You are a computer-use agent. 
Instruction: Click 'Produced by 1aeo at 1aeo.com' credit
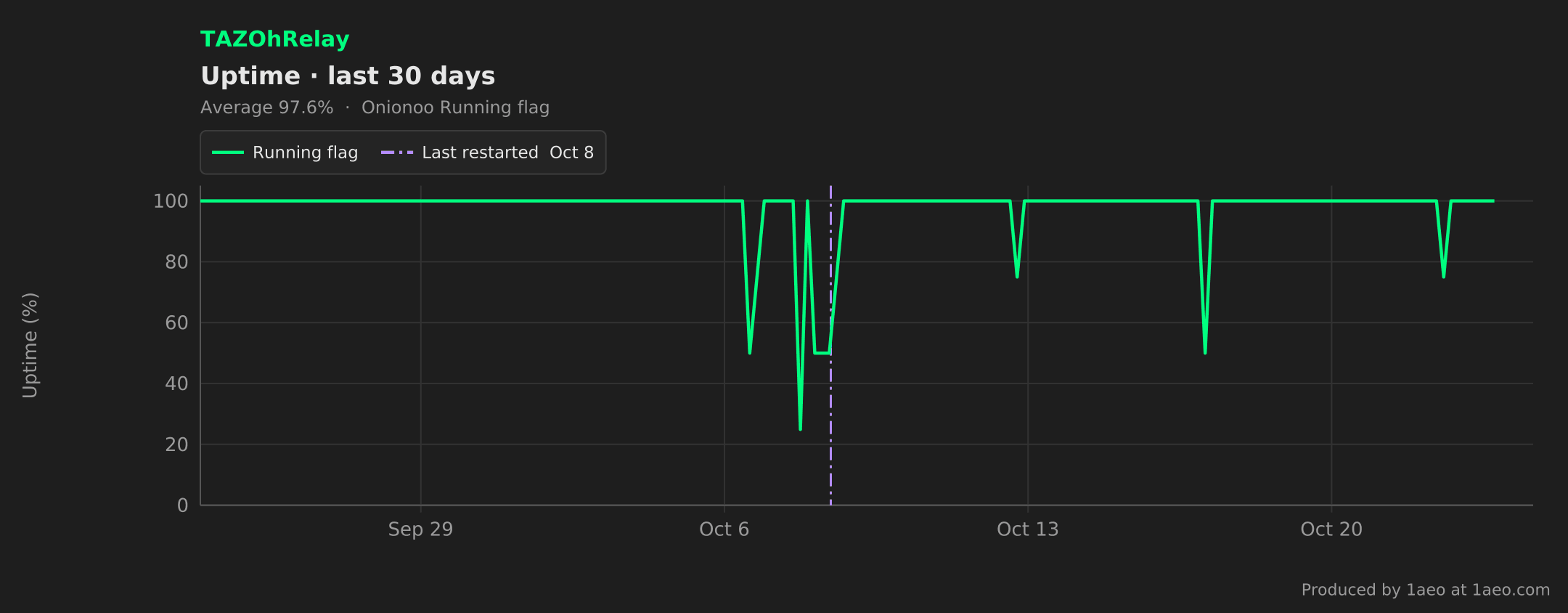(1425, 590)
